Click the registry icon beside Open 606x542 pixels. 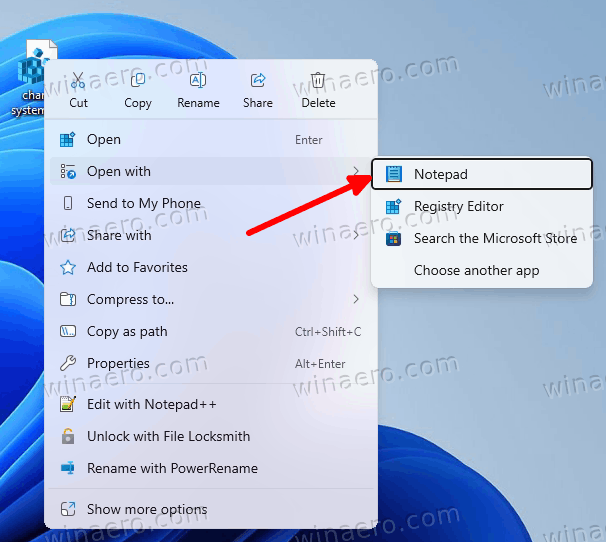point(68,140)
